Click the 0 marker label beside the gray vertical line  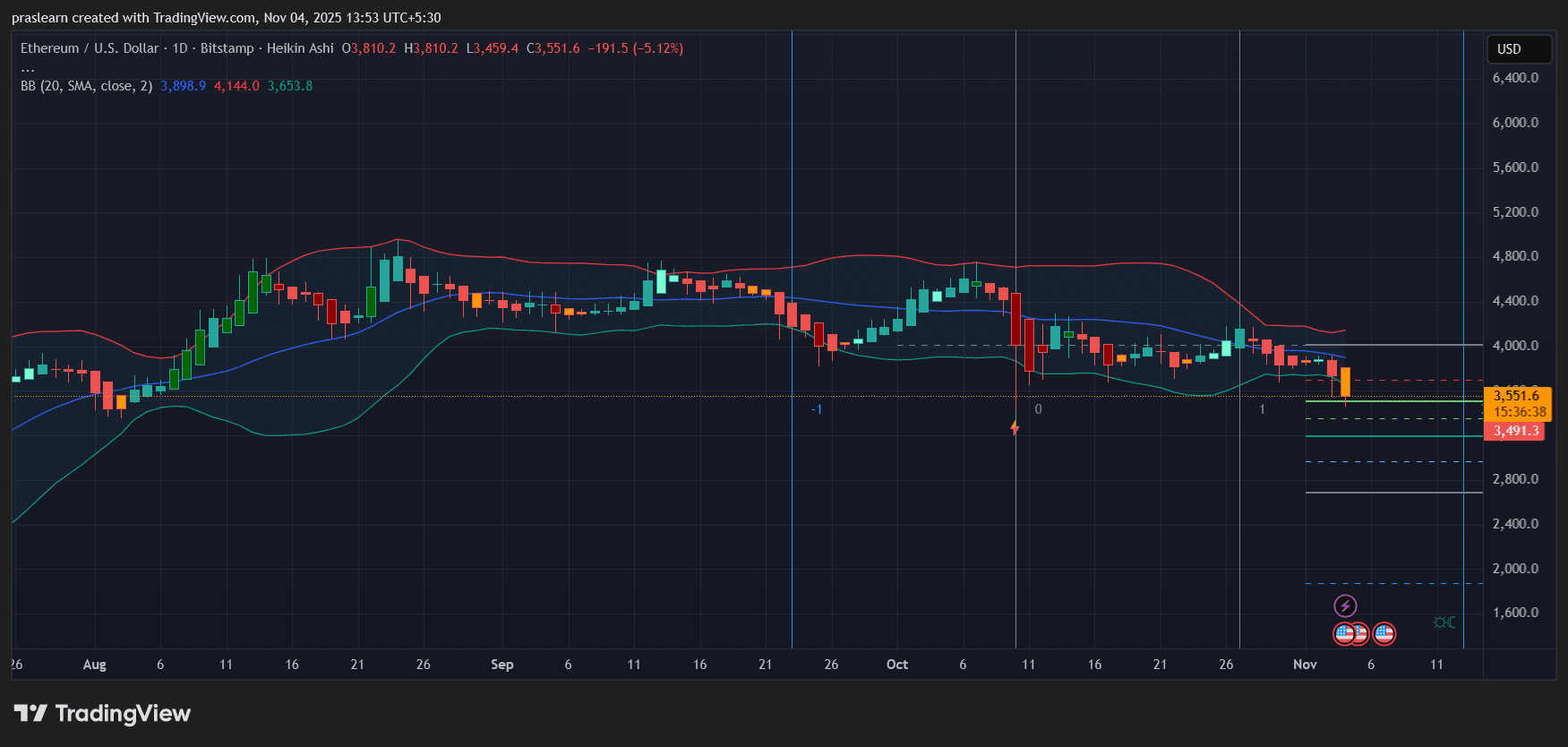pos(1038,409)
